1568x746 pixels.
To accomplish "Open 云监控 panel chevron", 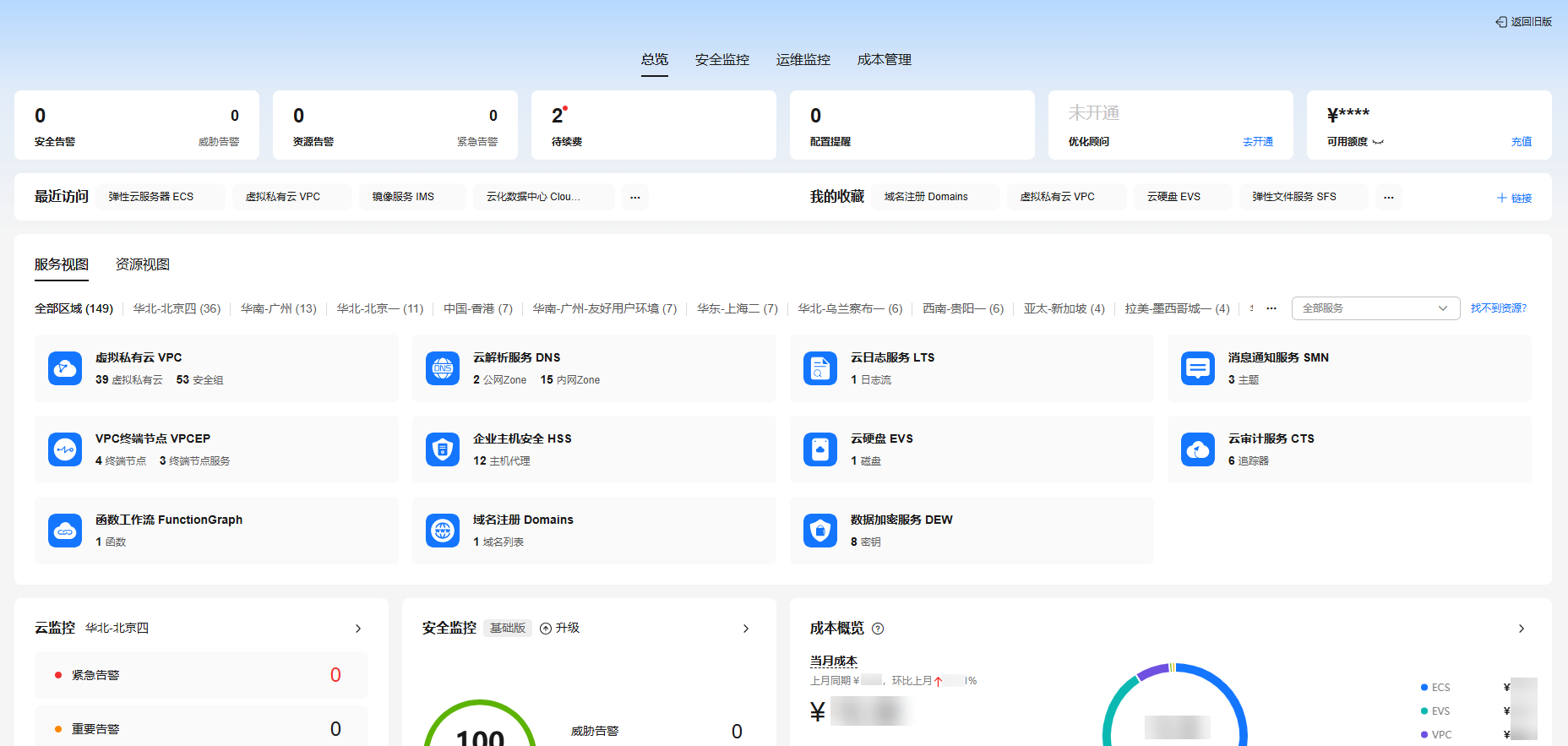I will coord(358,629).
